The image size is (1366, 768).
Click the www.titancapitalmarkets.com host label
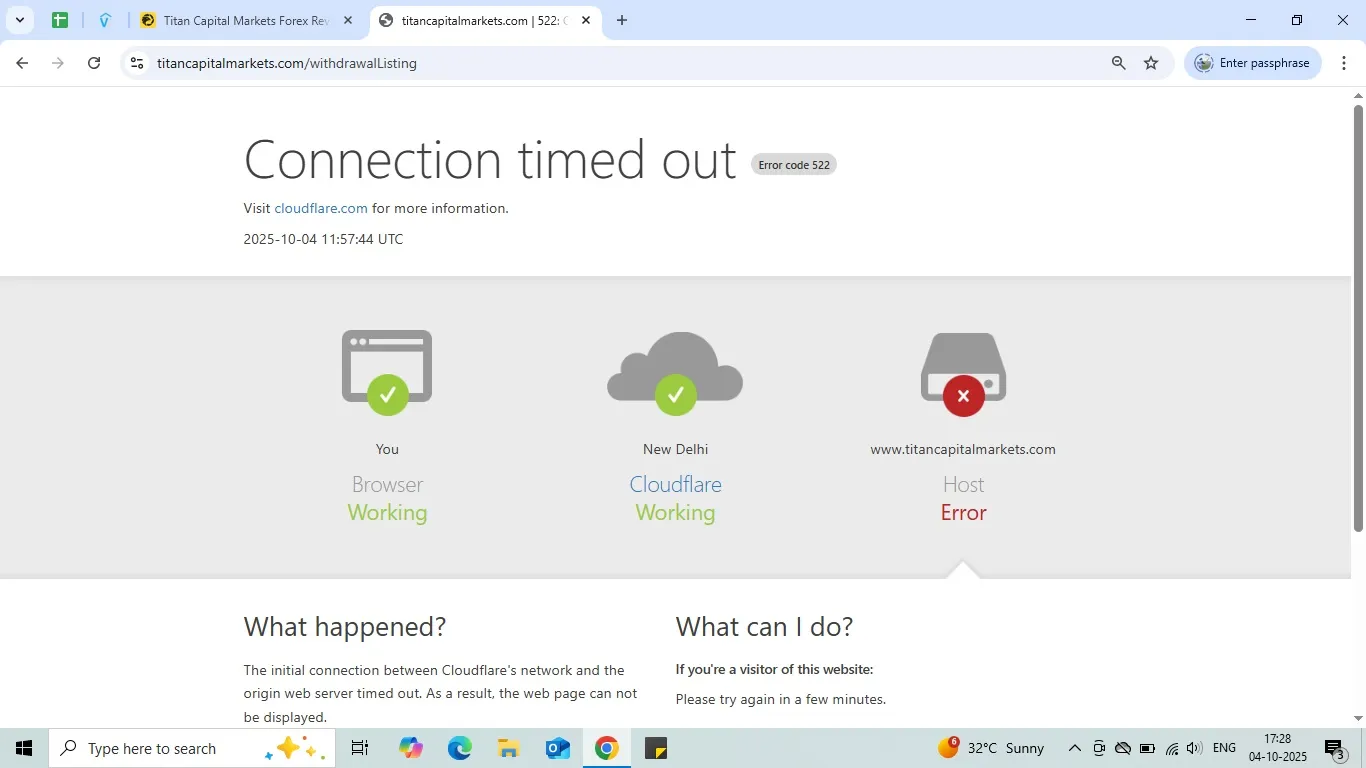(963, 449)
